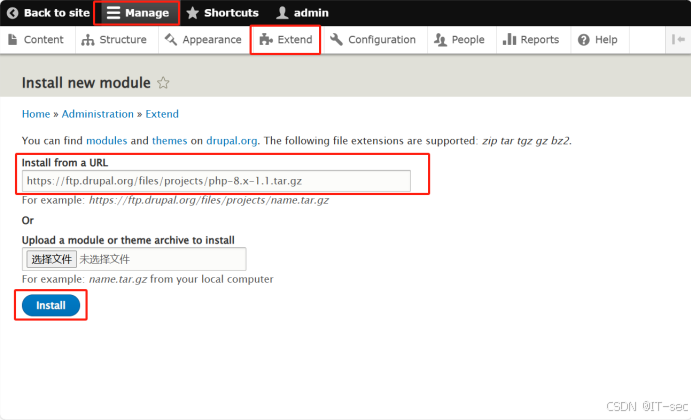Open the themes link
The image size is (692, 420).
pyautogui.click(x=169, y=141)
